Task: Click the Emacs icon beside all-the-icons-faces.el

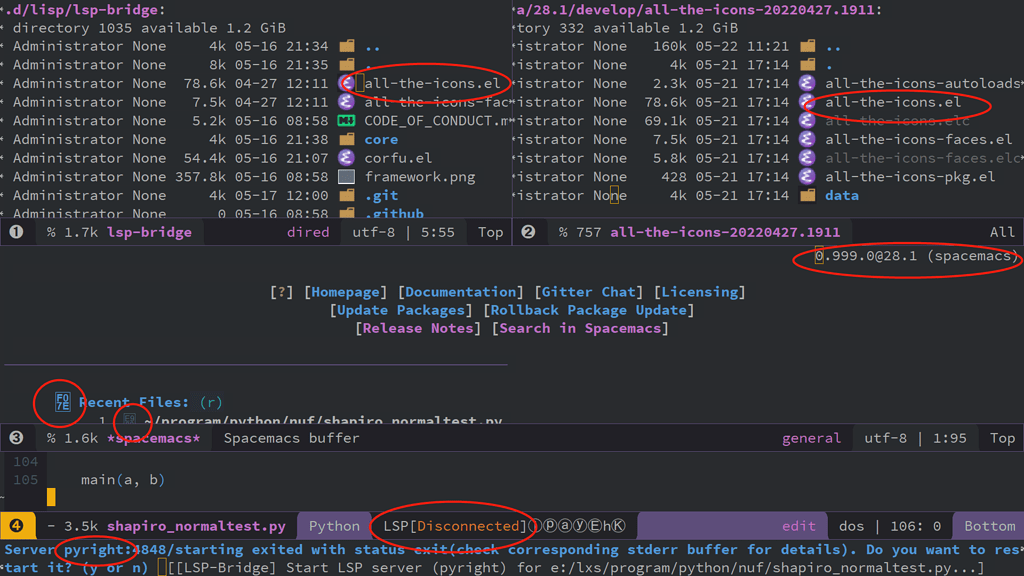Action: (x=807, y=139)
